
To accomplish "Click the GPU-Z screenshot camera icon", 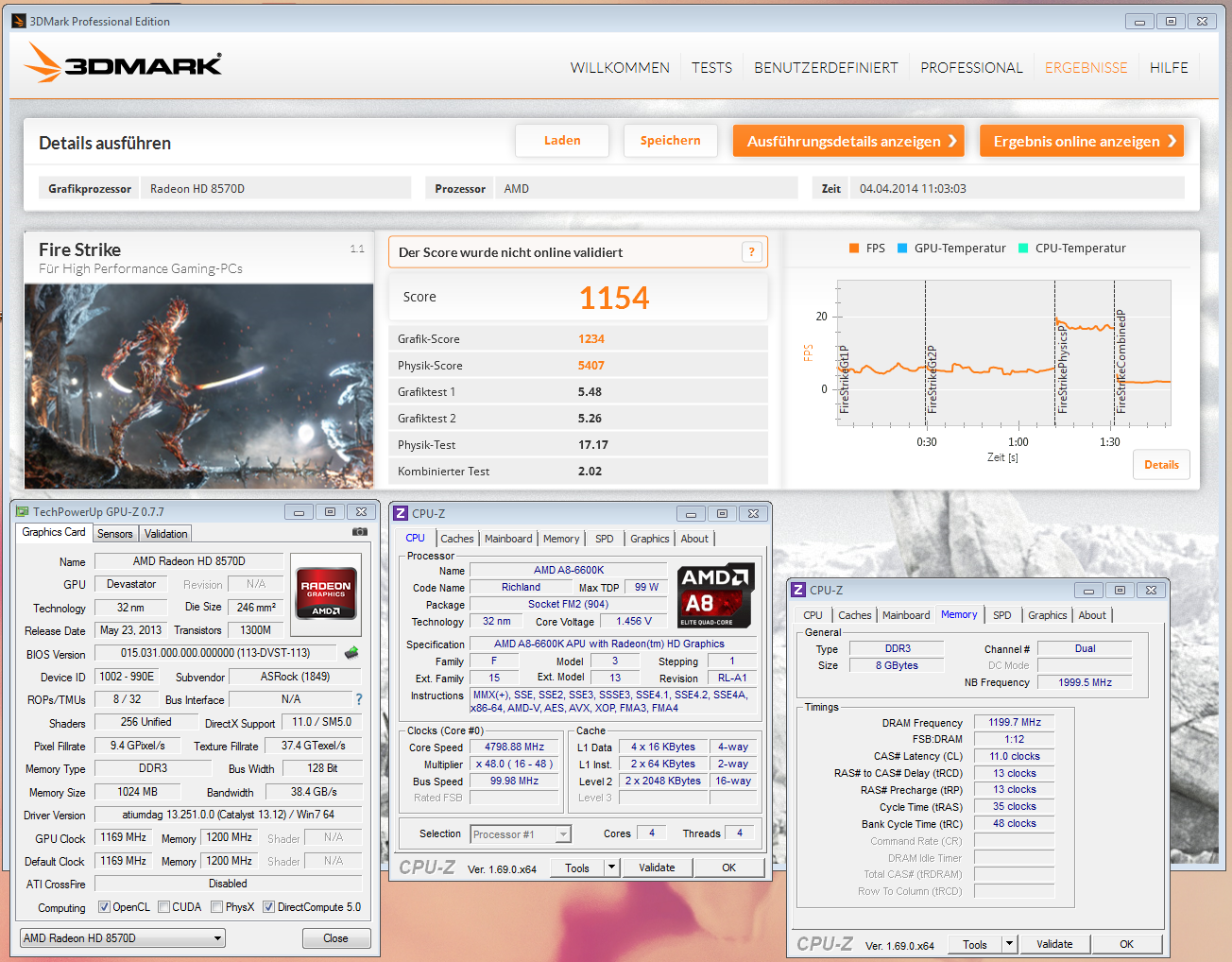I will pyautogui.click(x=360, y=532).
